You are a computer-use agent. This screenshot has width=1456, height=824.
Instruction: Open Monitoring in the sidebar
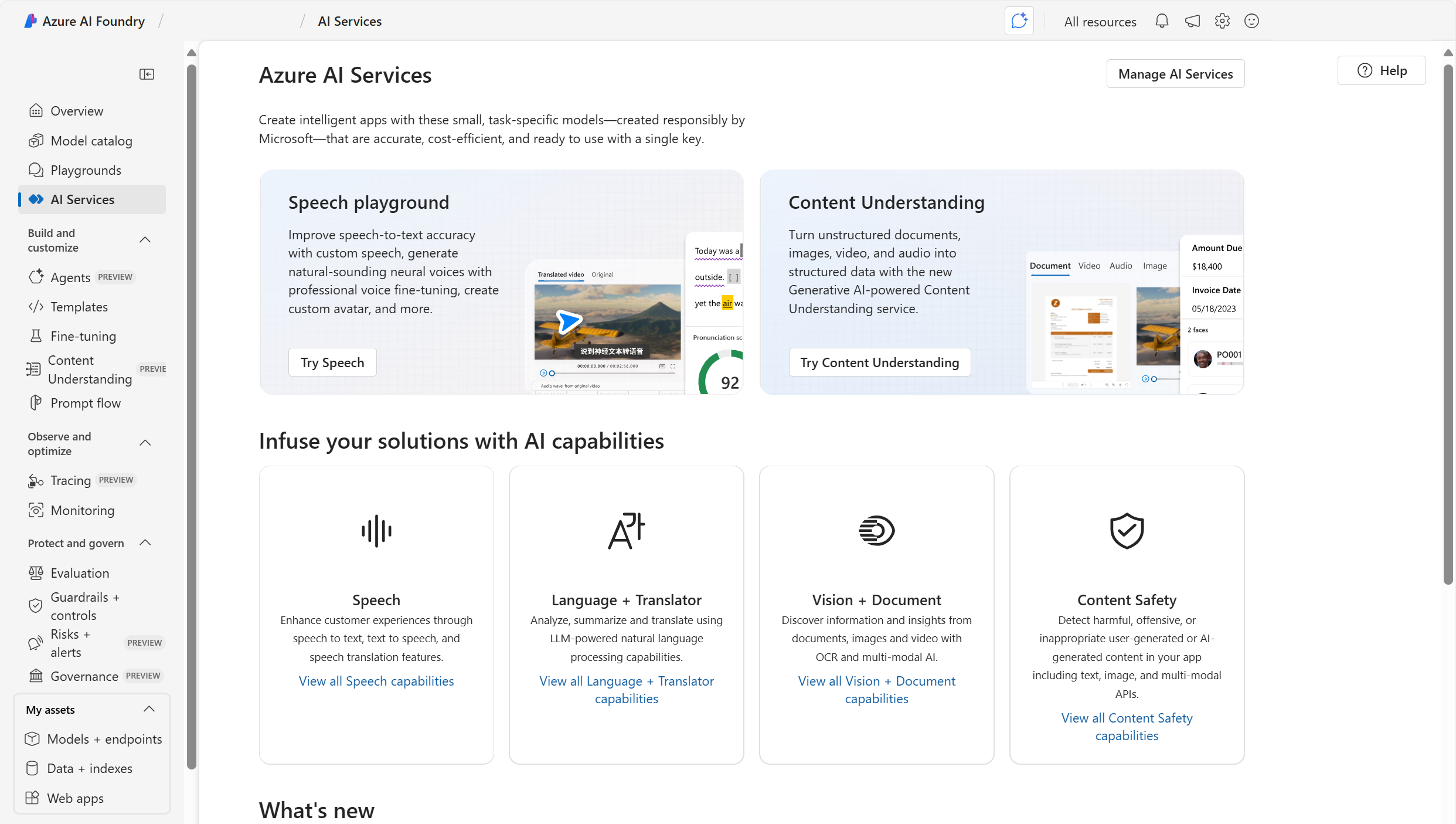[x=92, y=510]
